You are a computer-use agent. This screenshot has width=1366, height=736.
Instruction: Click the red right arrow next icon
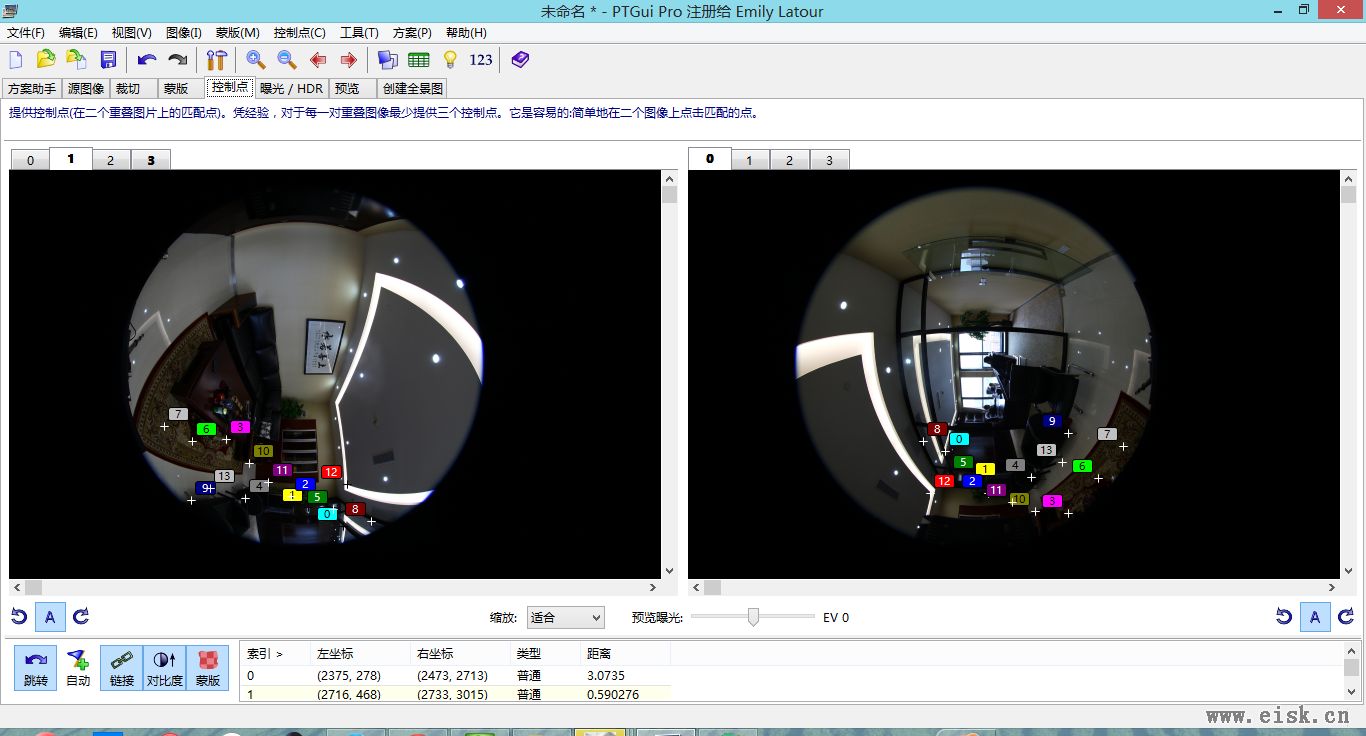click(x=349, y=60)
